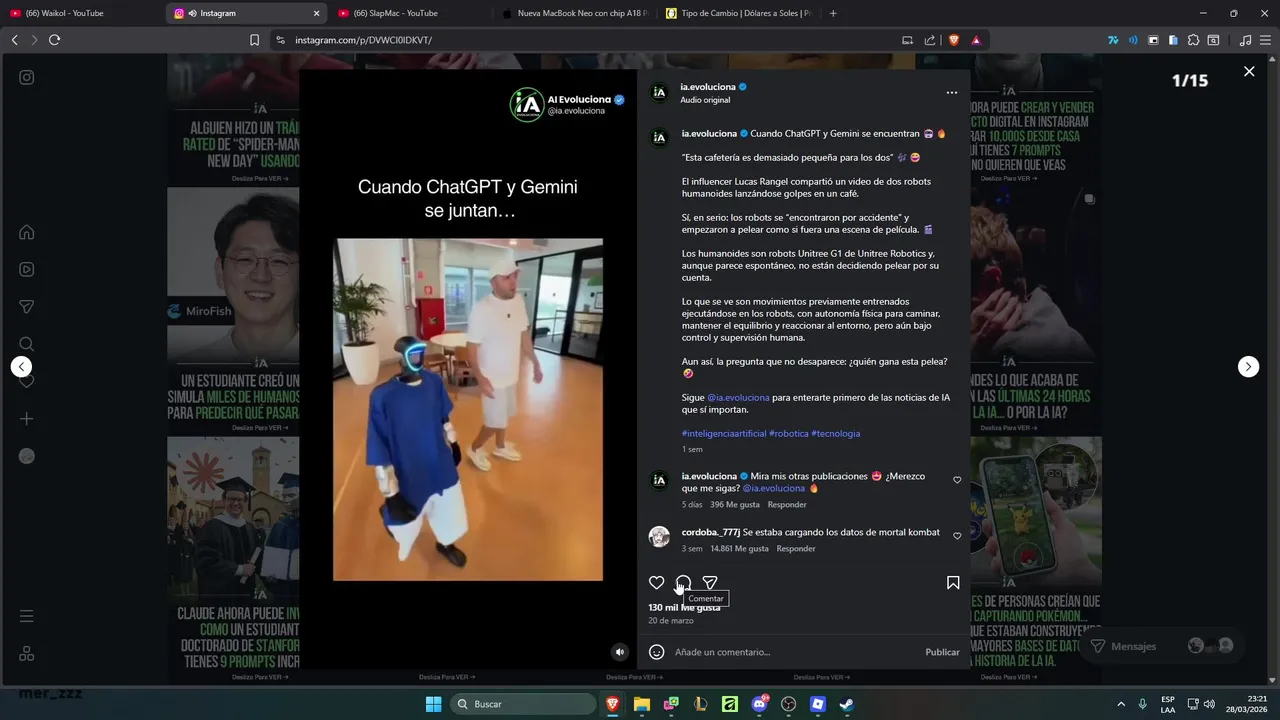Open the hamburger More menu in the sidebar
Viewport: 1280px width, 720px height.
pyautogui.click(x=27, y=616)
